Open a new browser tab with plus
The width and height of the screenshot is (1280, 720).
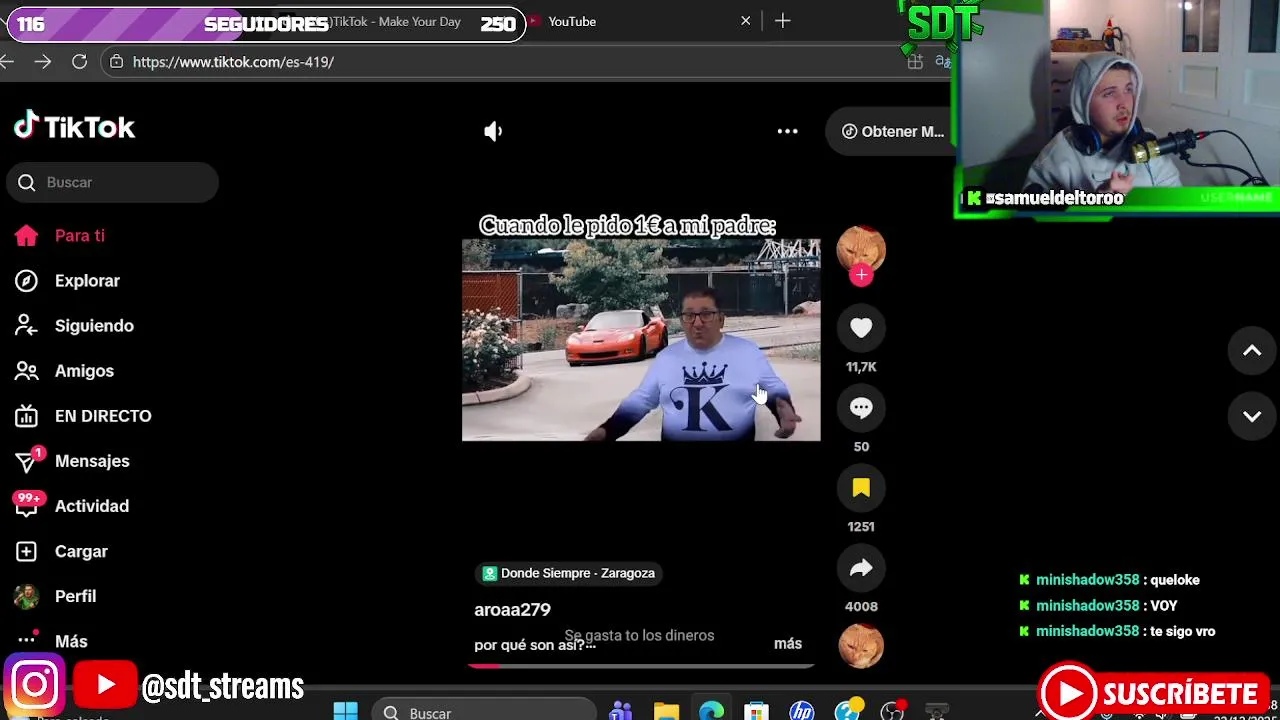[783, 21]
